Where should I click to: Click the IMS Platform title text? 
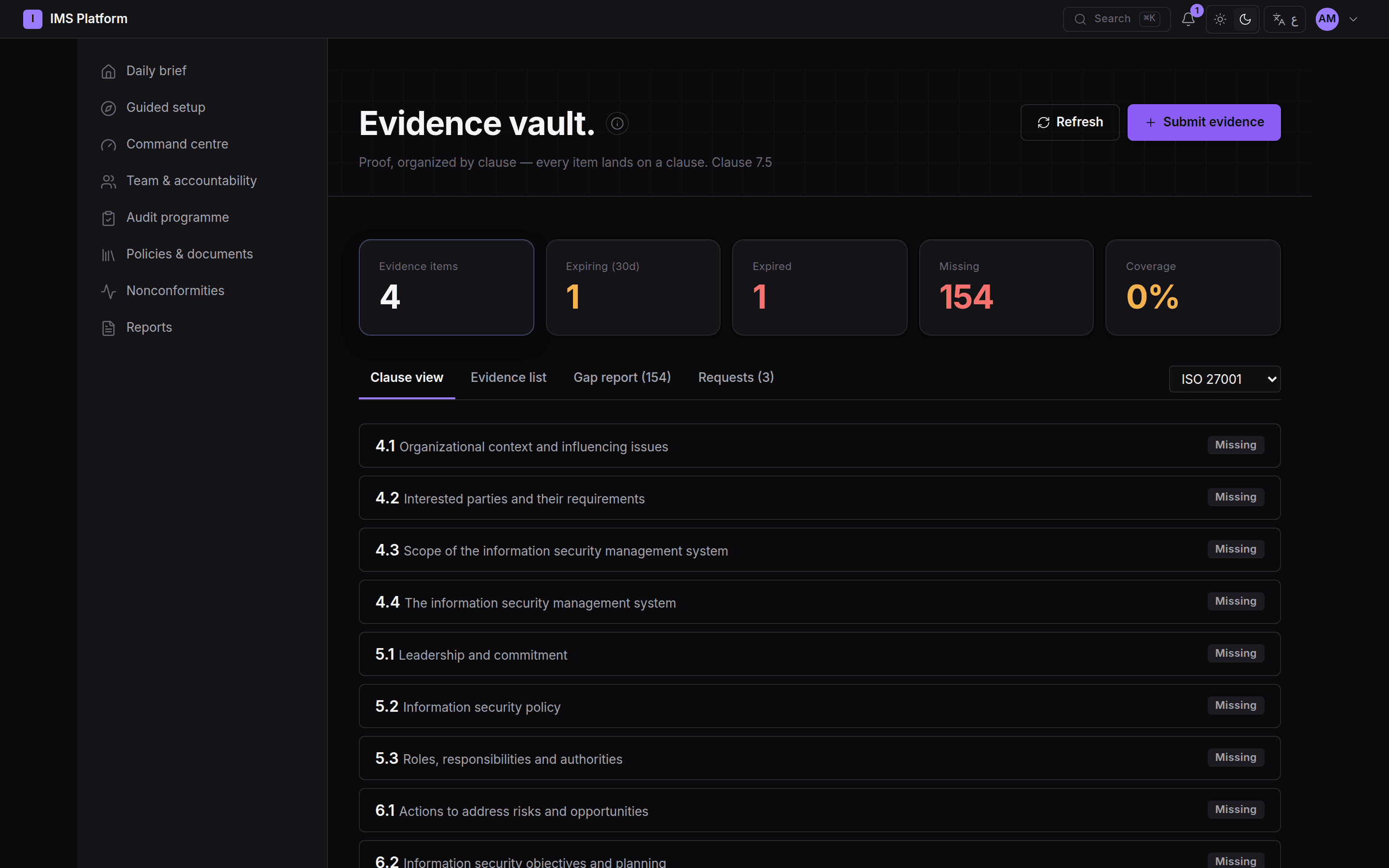89,19
